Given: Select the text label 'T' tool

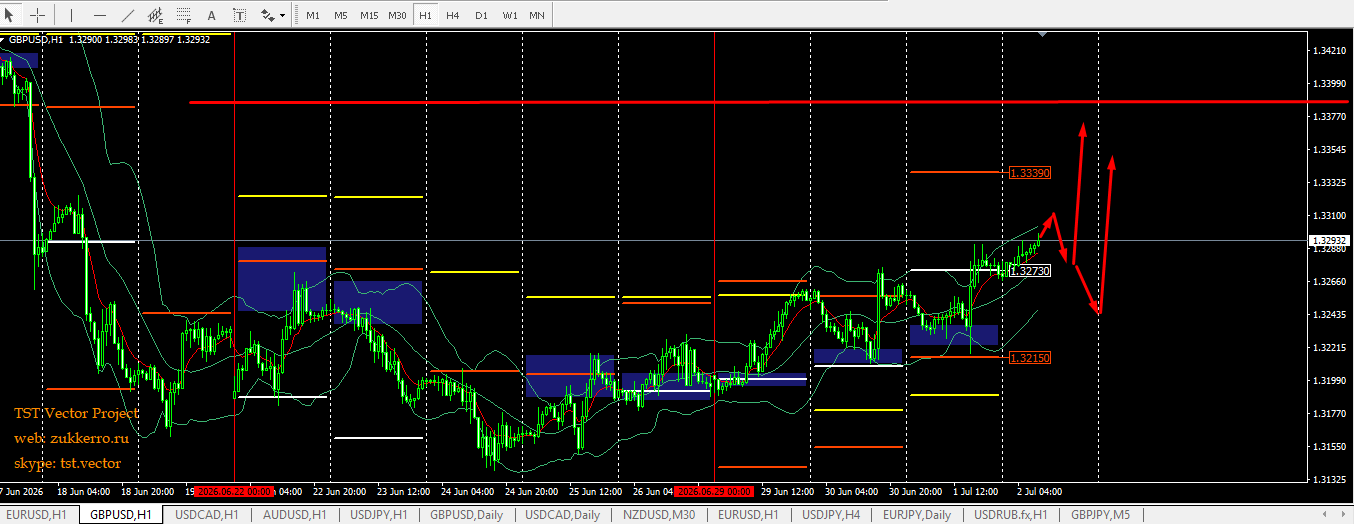Looking at the screenshot, I should (x=240, y=15).
